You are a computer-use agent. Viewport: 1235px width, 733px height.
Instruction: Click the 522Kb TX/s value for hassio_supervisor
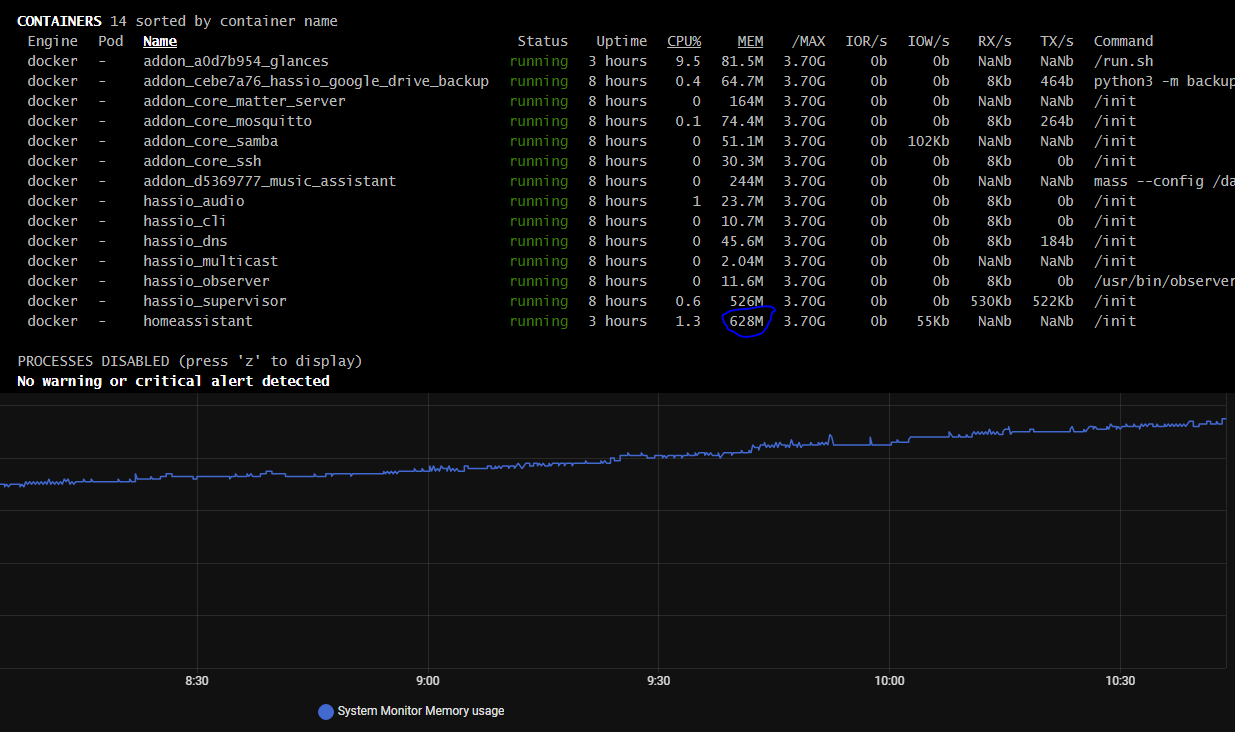click(1053, 301)
